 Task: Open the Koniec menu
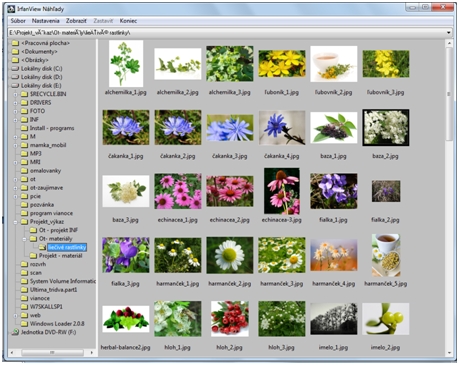tap(128, 21)
